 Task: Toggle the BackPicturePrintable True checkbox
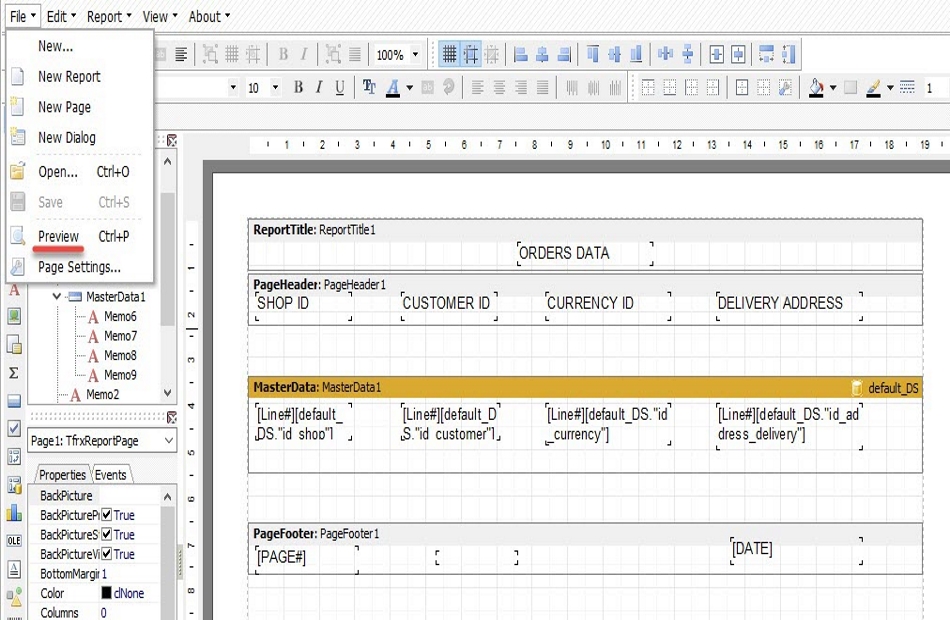pyautogui.click(x=107, y=515)
